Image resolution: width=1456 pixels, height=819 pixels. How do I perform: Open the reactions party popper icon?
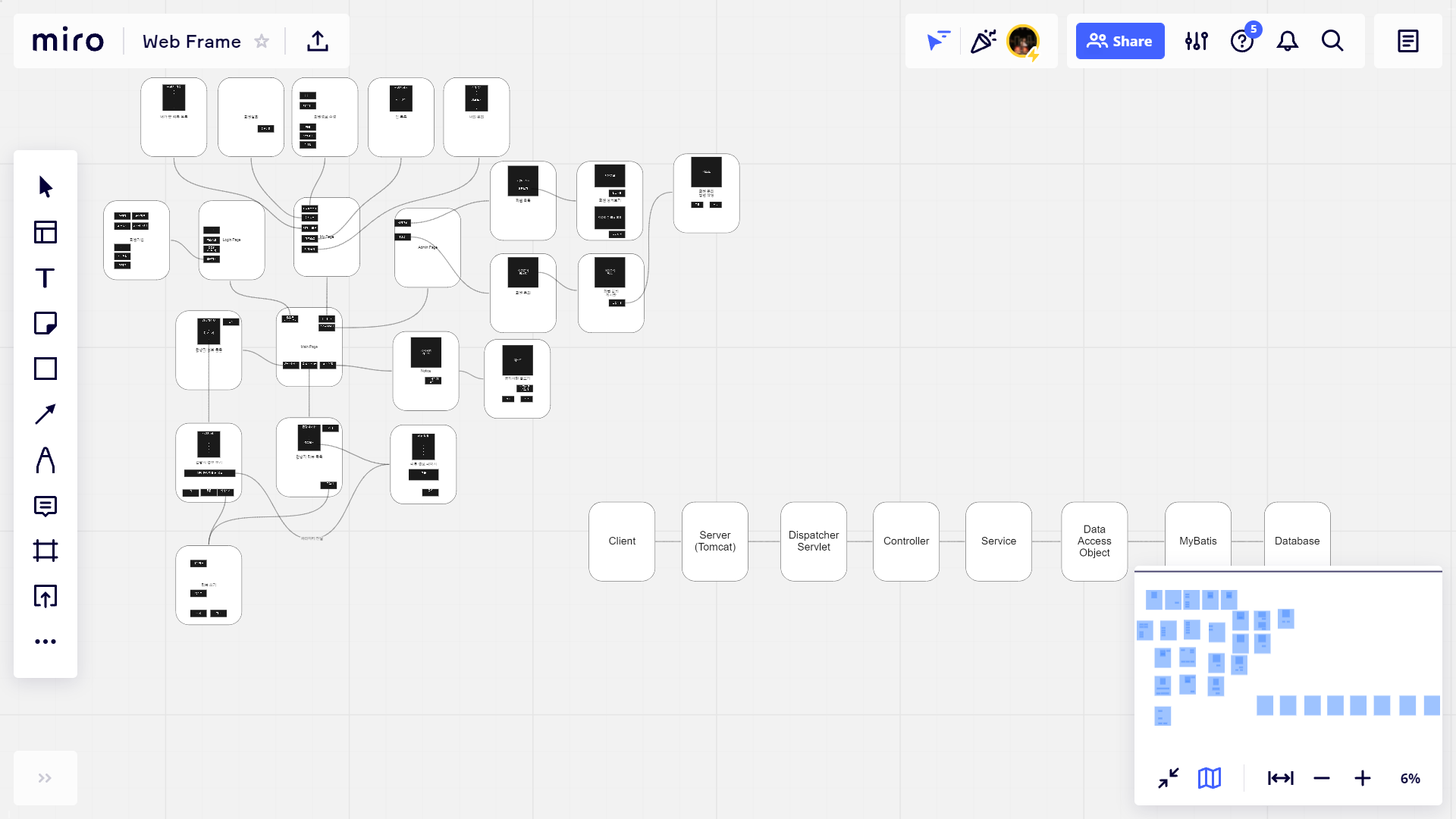click(x=984, y=41)
